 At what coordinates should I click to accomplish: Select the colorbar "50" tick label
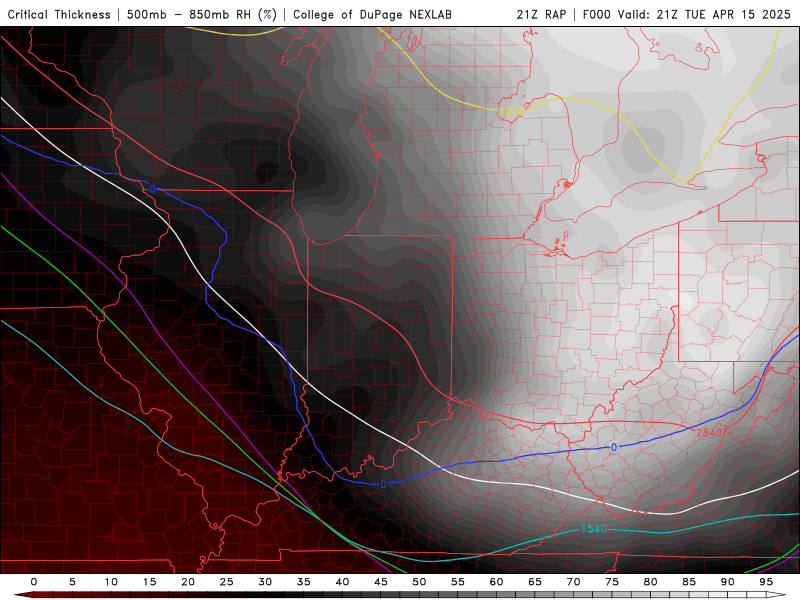[x=419, y=582]
